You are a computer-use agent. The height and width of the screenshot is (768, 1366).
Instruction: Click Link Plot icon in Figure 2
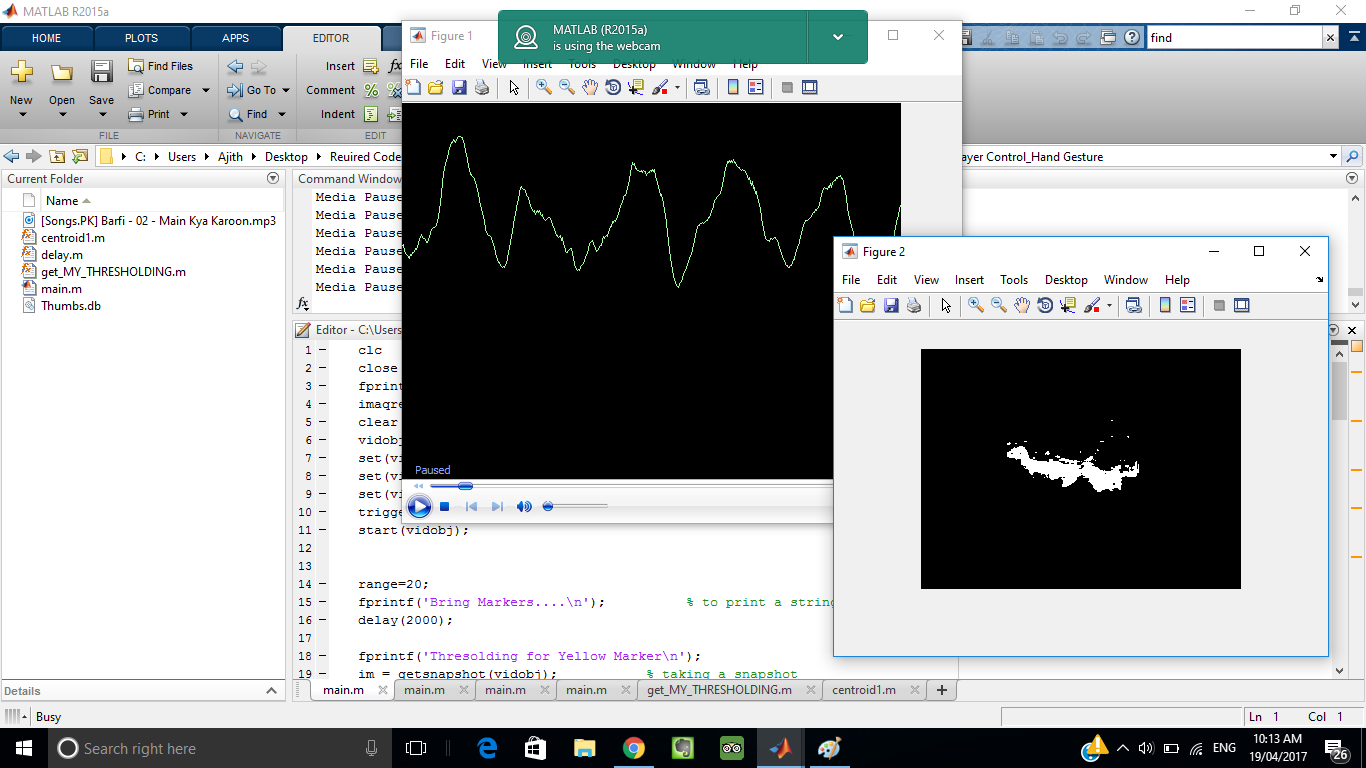(x=1134, y=306)
